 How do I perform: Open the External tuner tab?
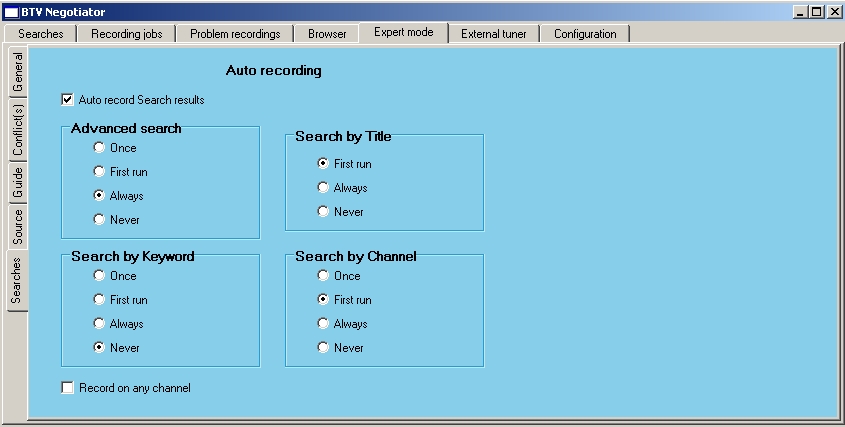494,33
